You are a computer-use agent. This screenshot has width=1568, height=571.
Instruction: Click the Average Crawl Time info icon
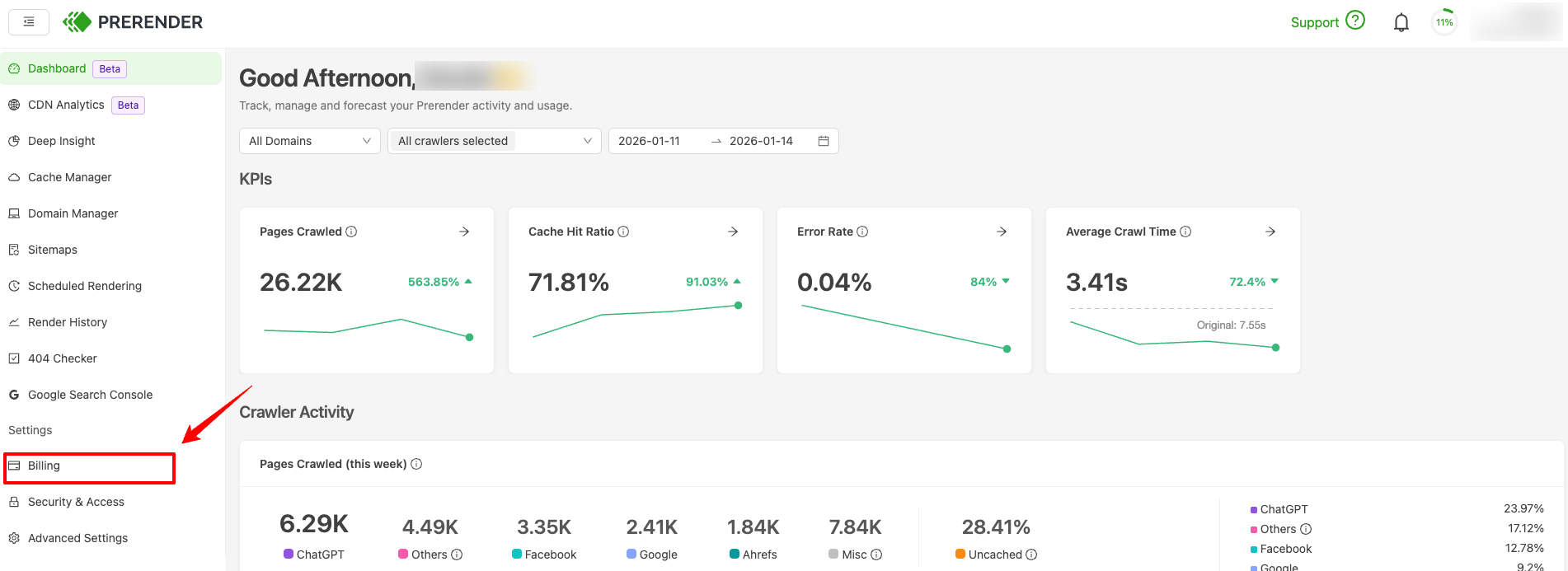(x=1185, y=232)
